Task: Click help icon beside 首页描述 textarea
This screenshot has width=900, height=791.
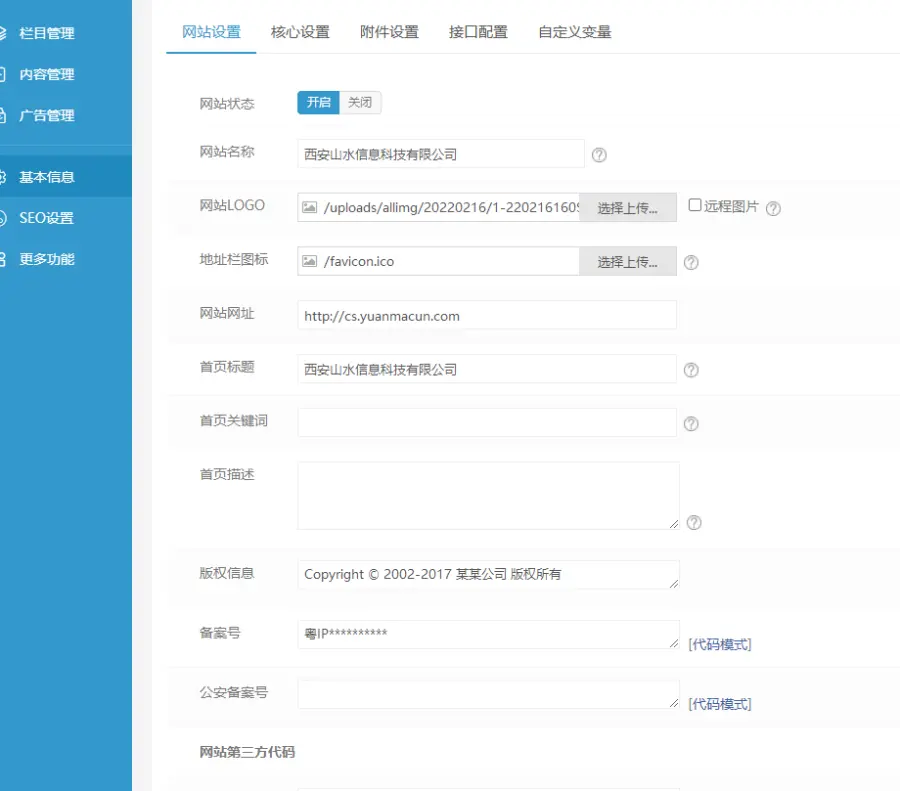Action: [694, 522]
